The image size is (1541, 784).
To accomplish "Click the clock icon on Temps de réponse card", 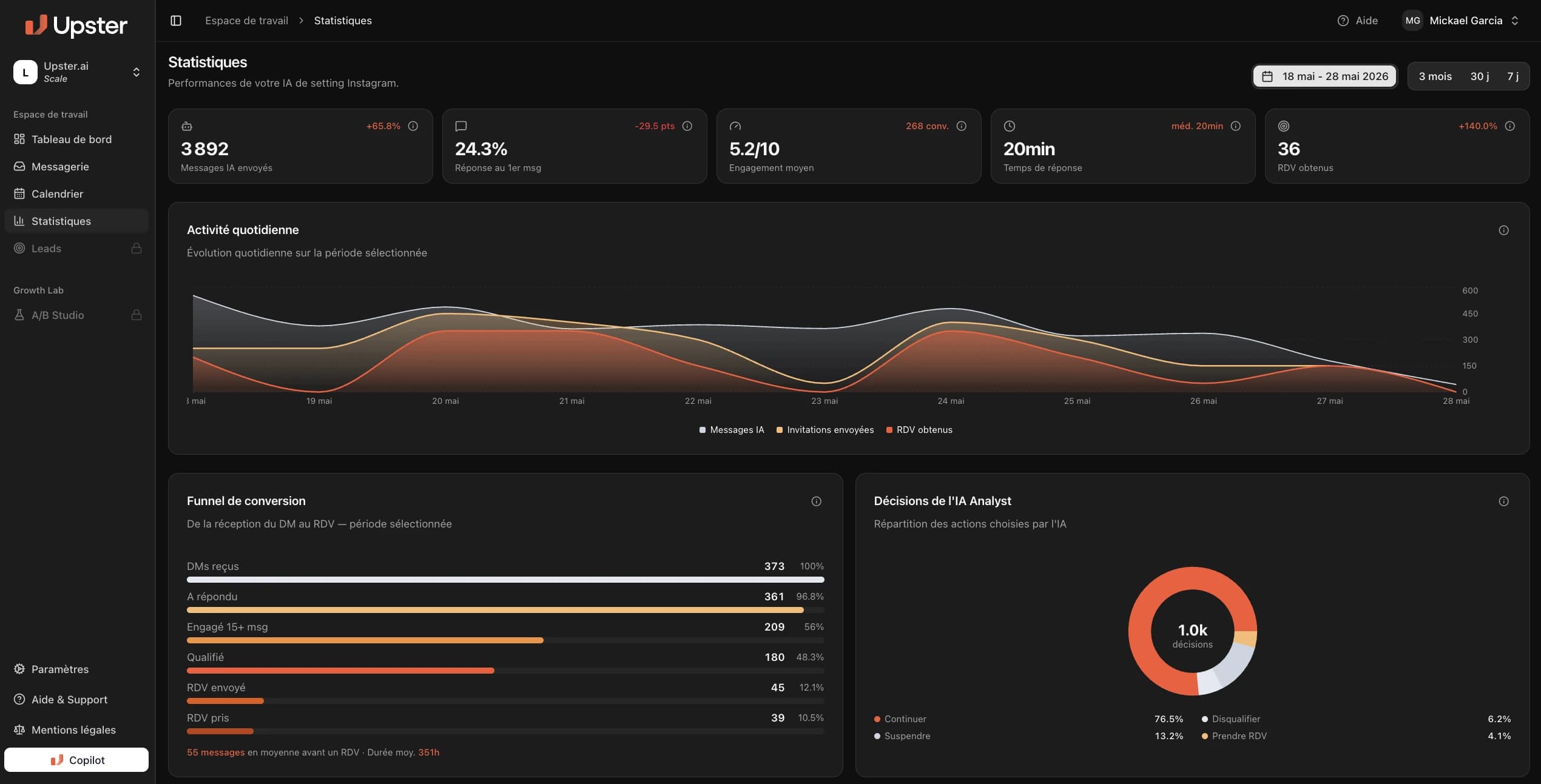I will (x=1010, y=126).
